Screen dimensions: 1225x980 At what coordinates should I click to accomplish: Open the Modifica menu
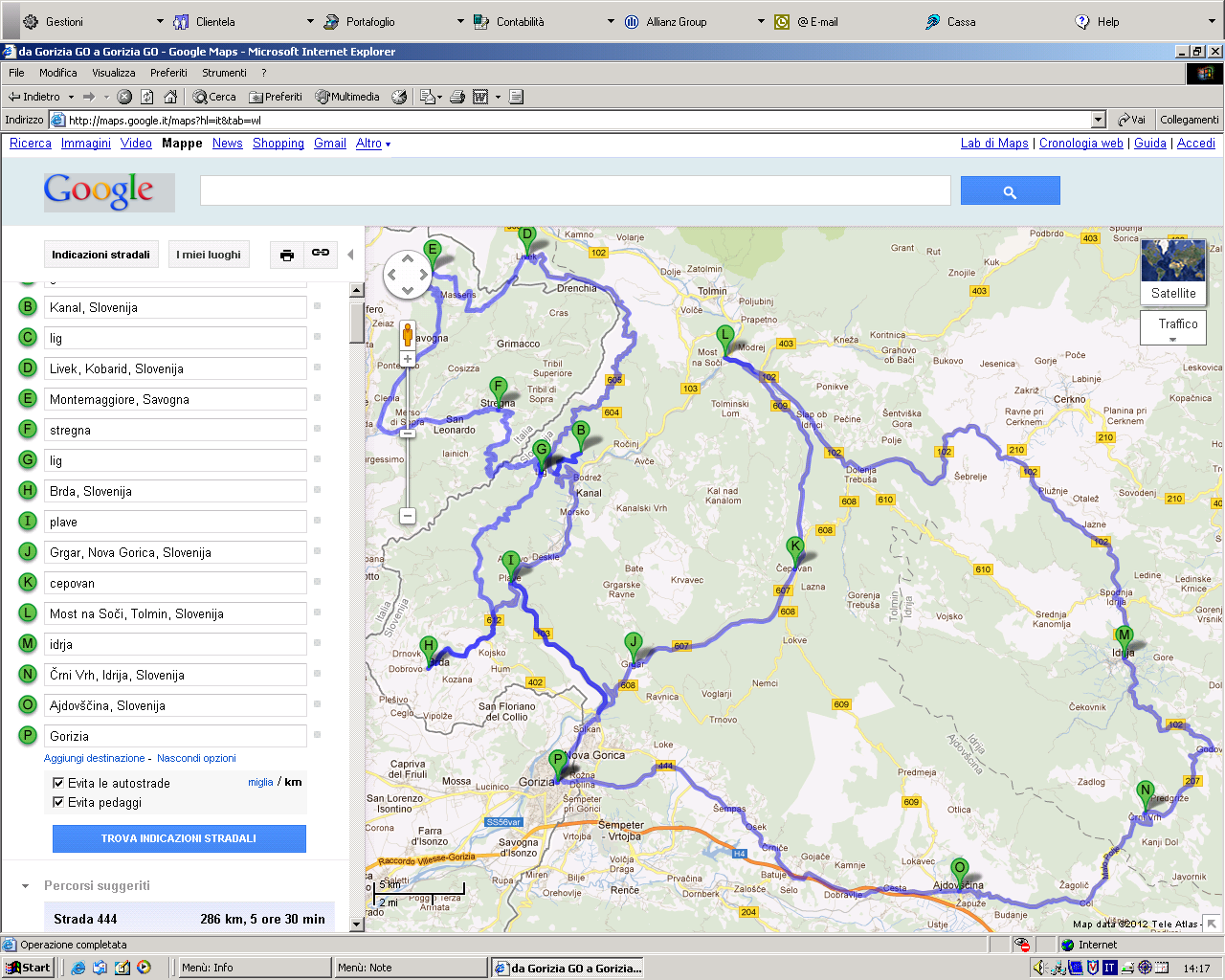point(58,73)
